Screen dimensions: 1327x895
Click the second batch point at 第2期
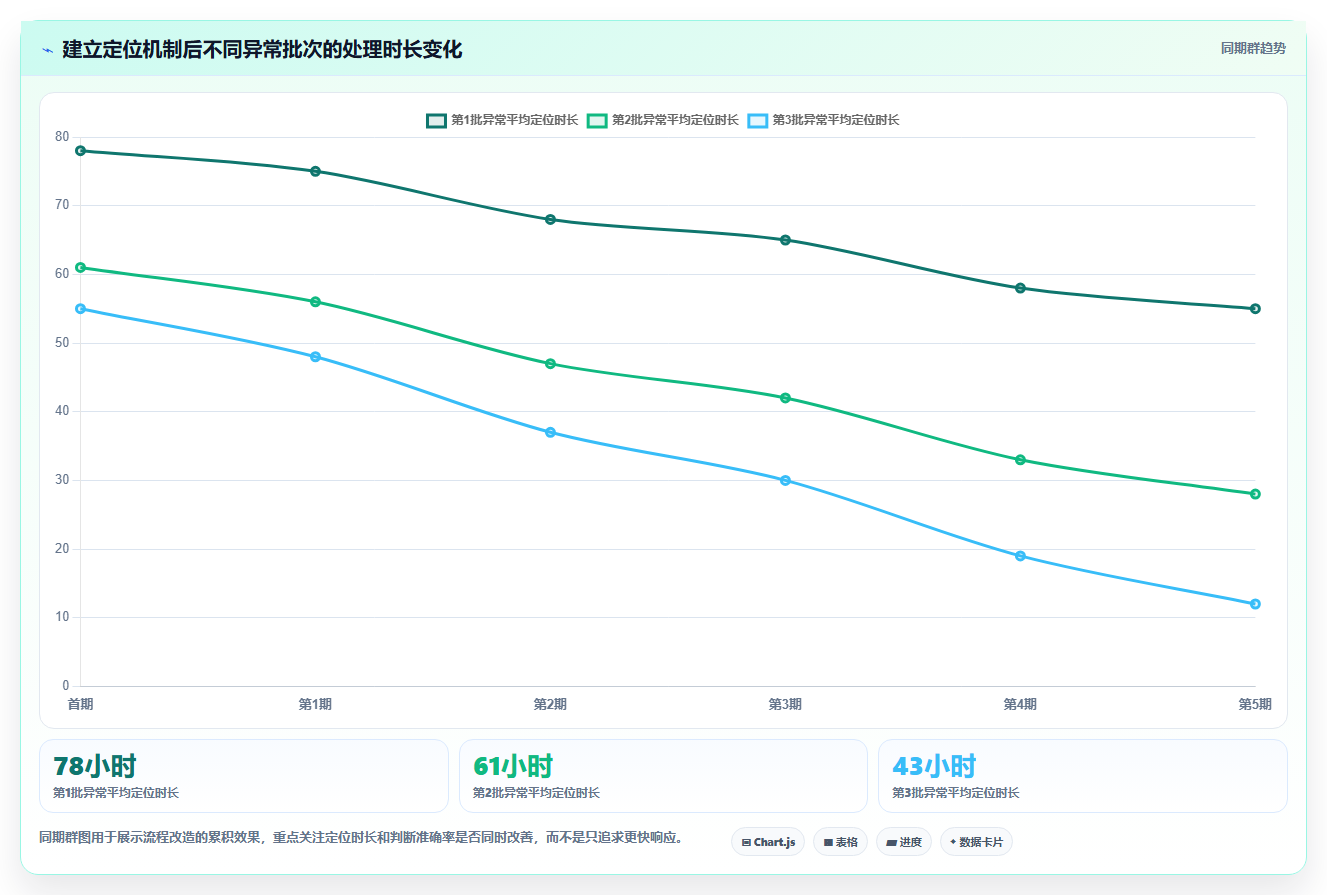pyautogui.click(x=550, y=364)
